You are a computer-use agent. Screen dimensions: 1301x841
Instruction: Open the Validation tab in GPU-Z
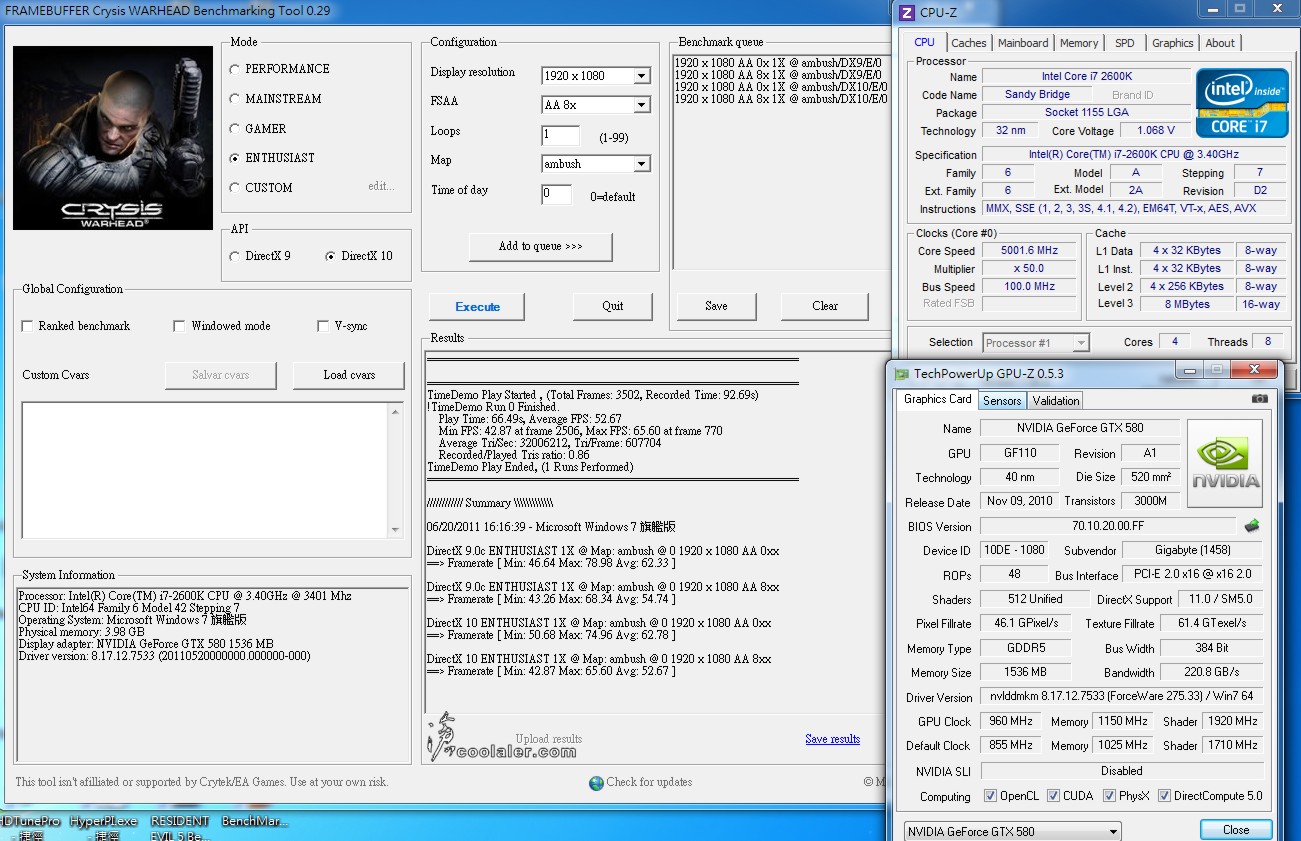coord(1056,400)
